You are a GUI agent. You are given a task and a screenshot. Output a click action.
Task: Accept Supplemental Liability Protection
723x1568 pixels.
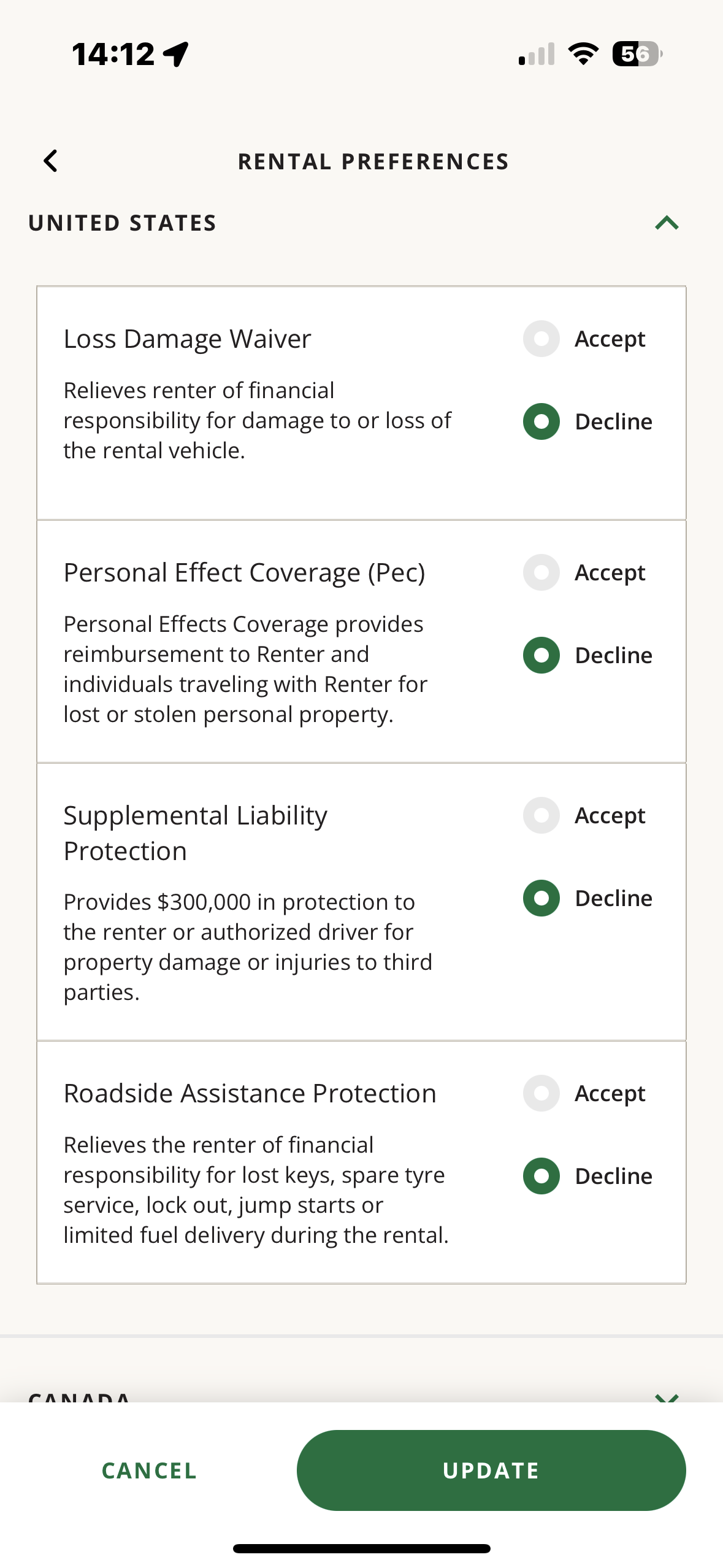pos(541,815)
